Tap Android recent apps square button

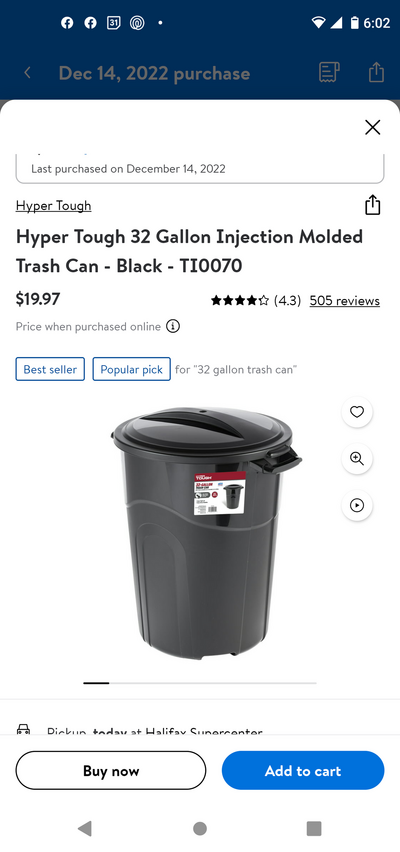[314, 828]
